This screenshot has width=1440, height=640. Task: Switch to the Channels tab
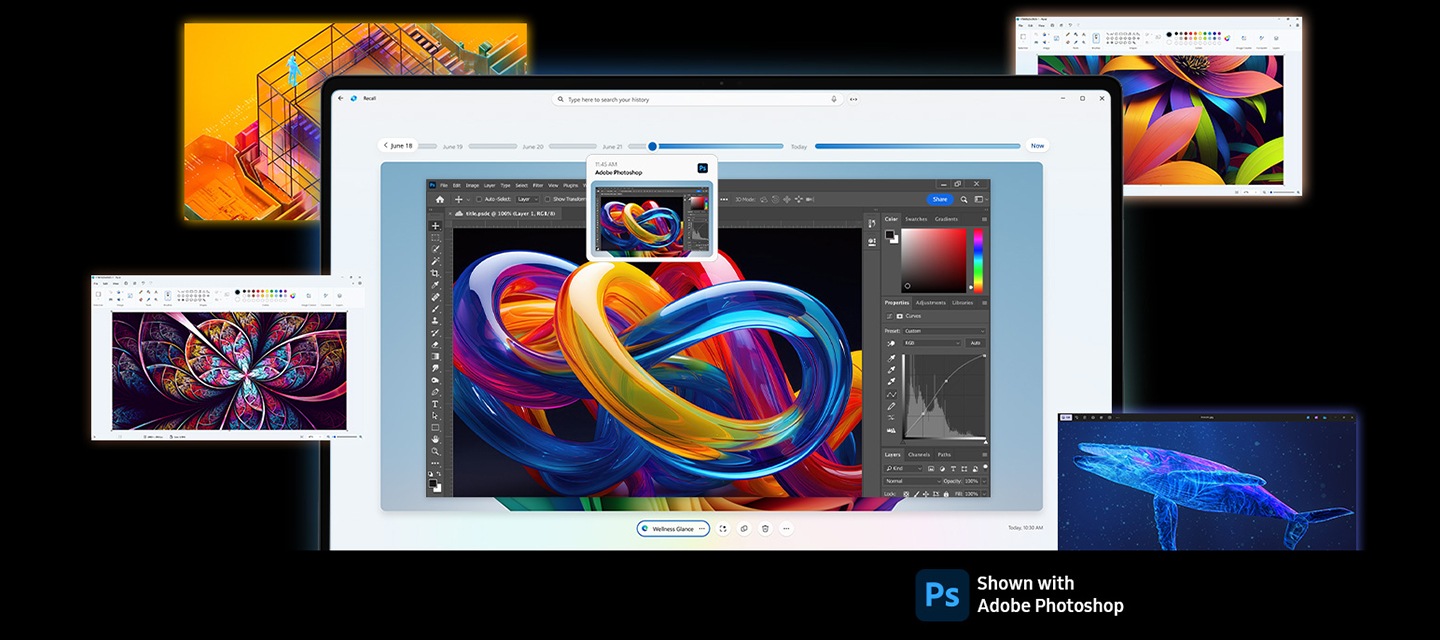(x=919, y=454)
